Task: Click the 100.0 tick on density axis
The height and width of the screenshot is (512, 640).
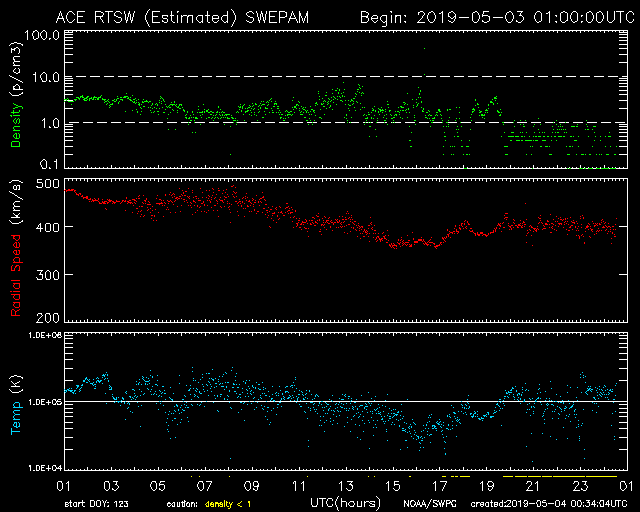Action: (x=42, y=34)
